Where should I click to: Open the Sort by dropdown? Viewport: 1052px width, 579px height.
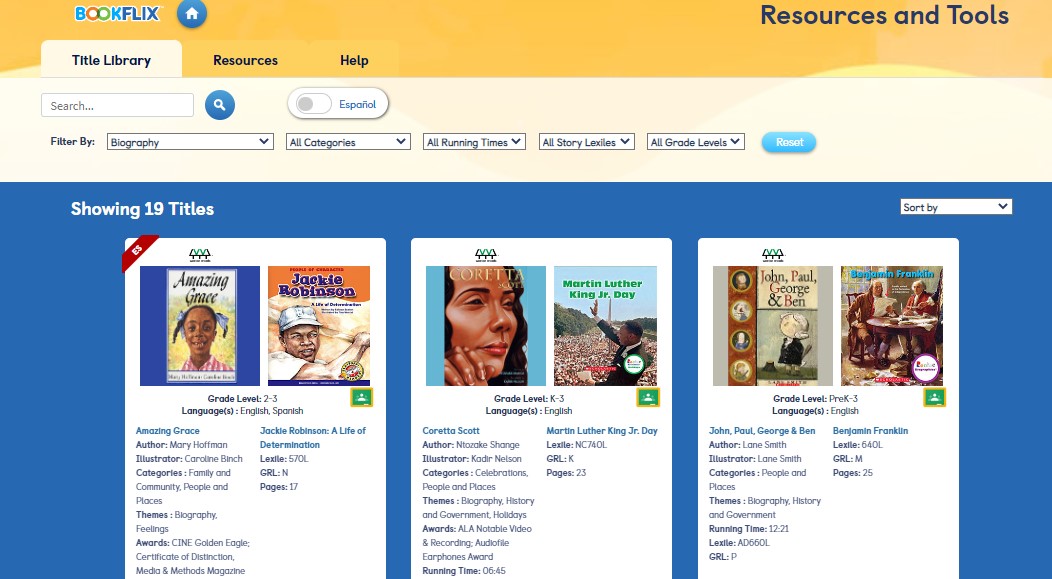click(x=956, y=207)
